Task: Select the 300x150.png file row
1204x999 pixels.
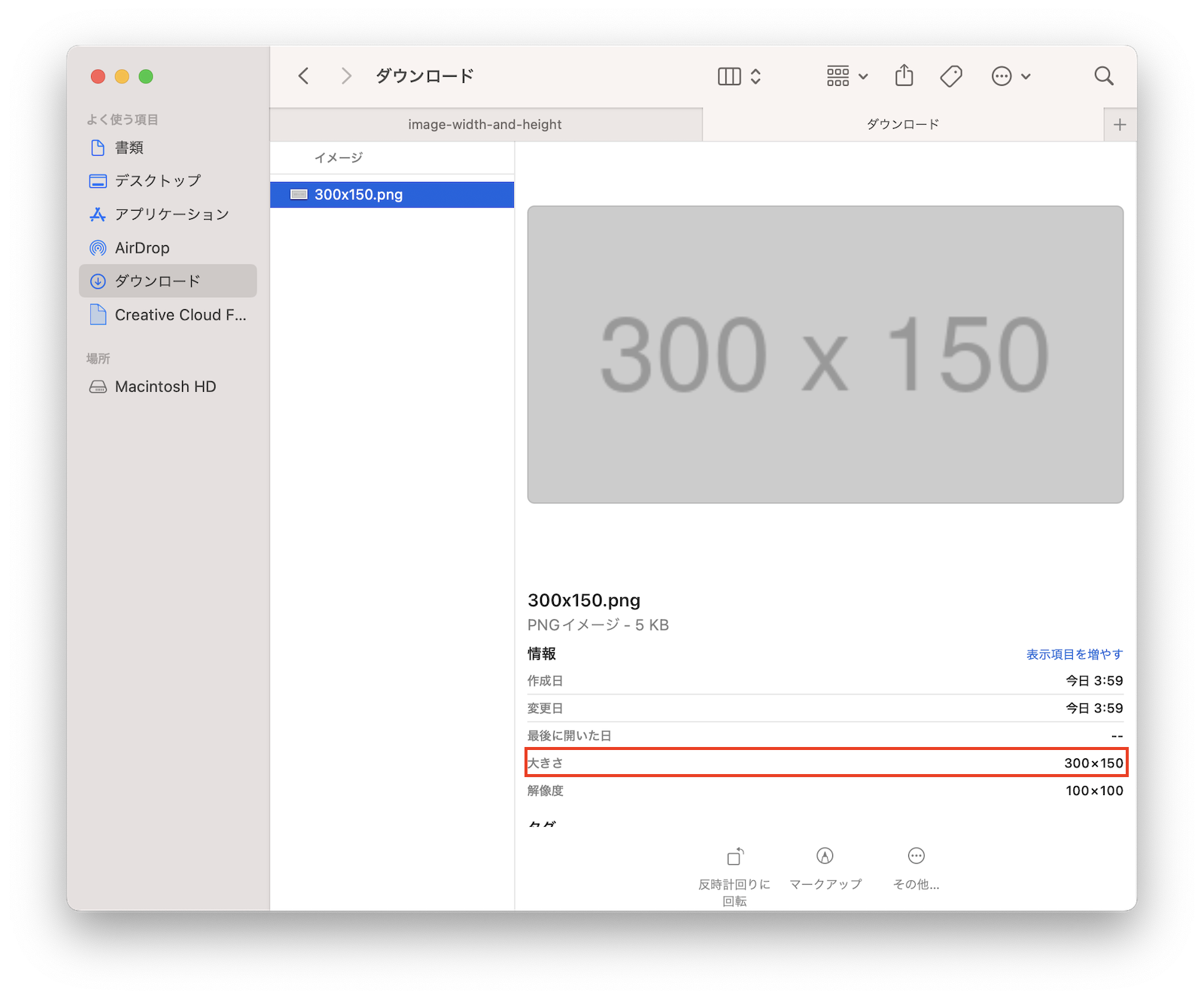Action: [x=392, y=195]
